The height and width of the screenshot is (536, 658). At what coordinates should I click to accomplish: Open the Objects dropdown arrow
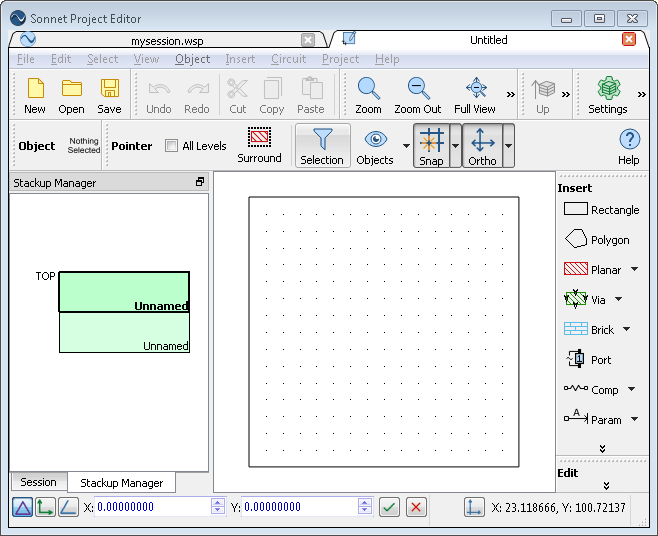pos(406,146)
